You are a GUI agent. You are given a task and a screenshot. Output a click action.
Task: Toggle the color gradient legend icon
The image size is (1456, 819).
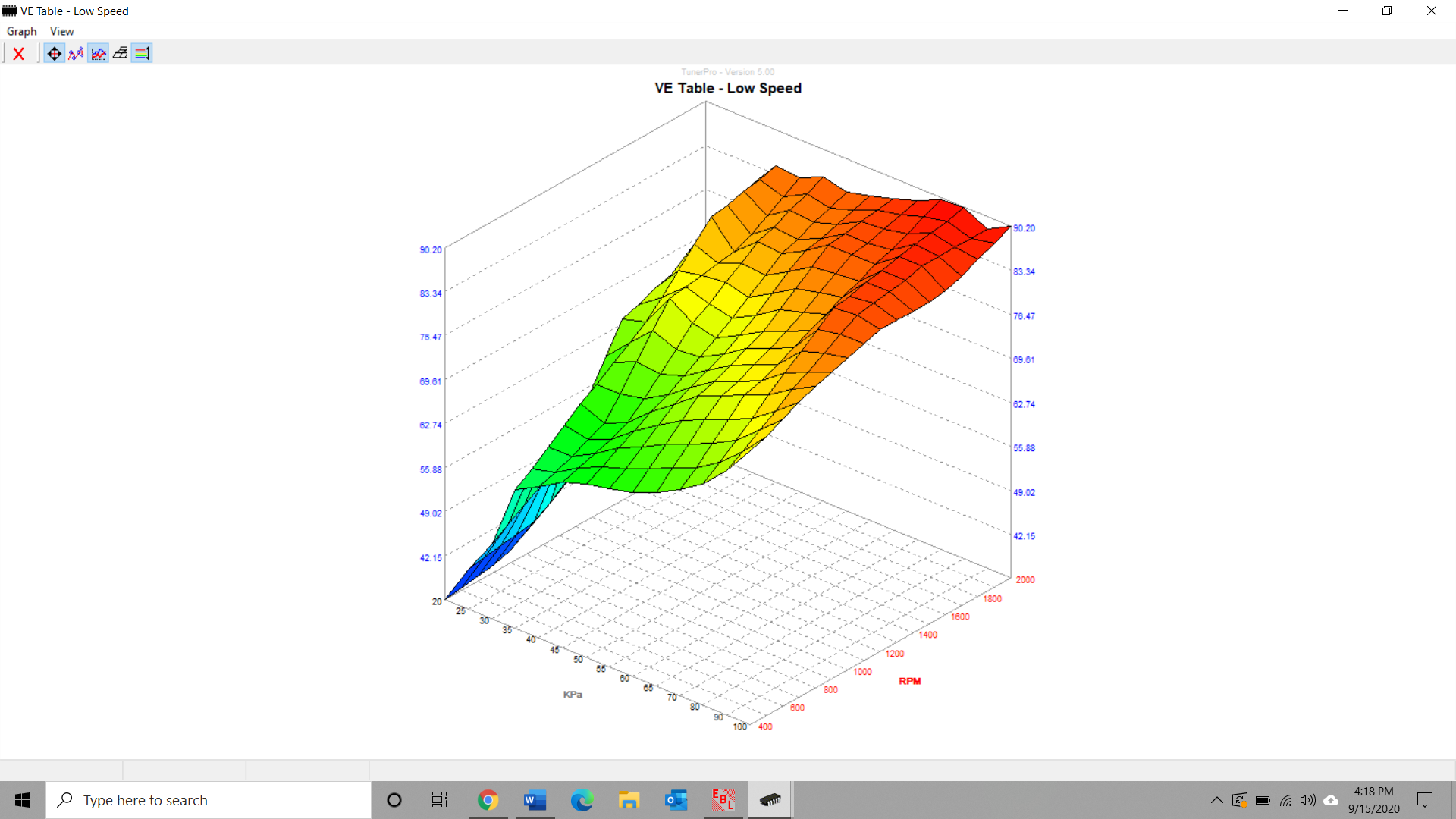(142, 54)
